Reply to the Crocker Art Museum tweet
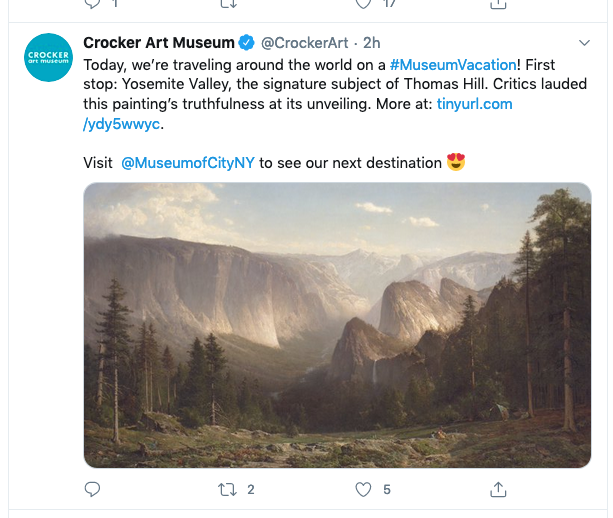 [93, 489]
